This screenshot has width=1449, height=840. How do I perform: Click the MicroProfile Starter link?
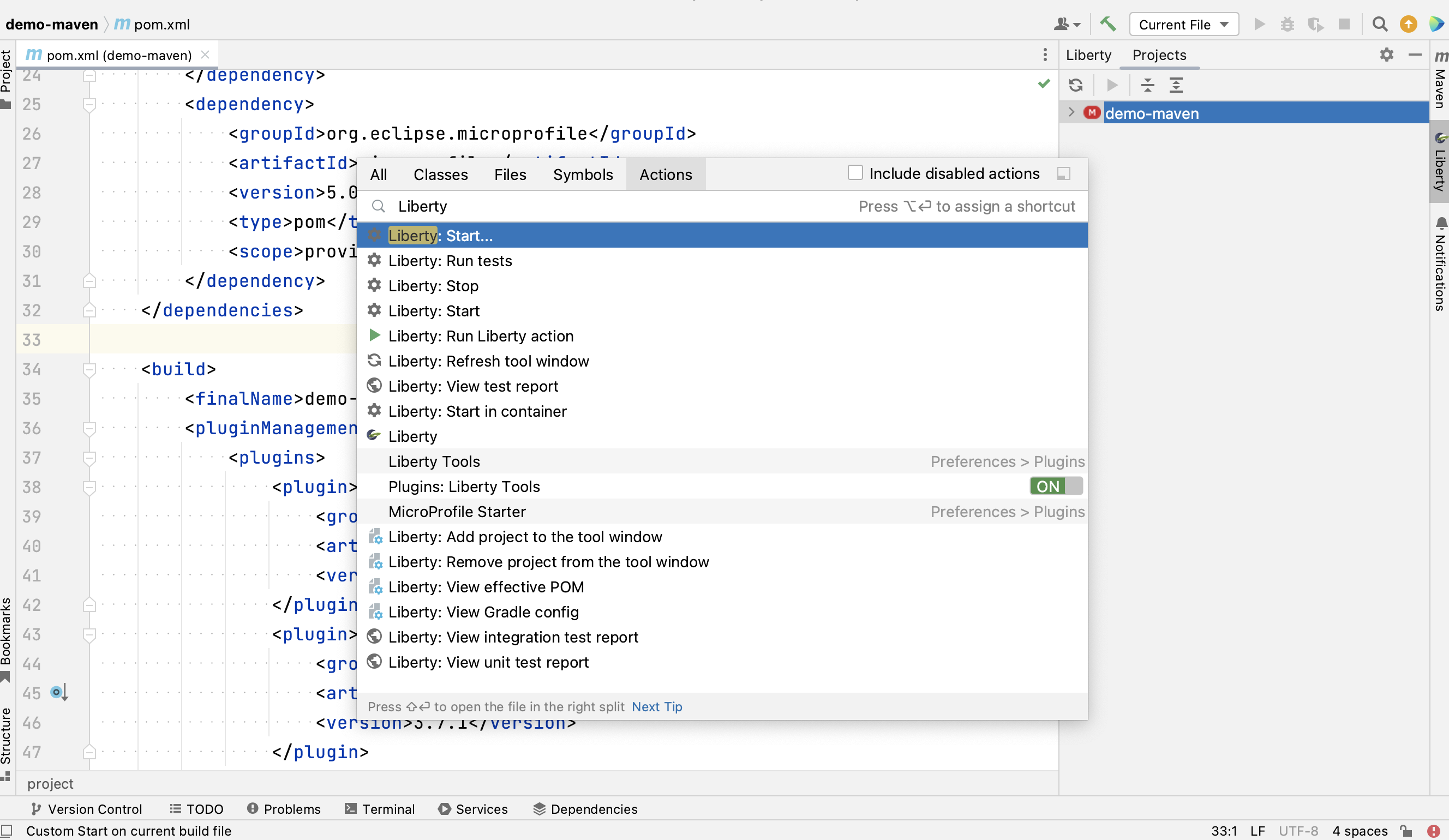[x=457, y=511]
